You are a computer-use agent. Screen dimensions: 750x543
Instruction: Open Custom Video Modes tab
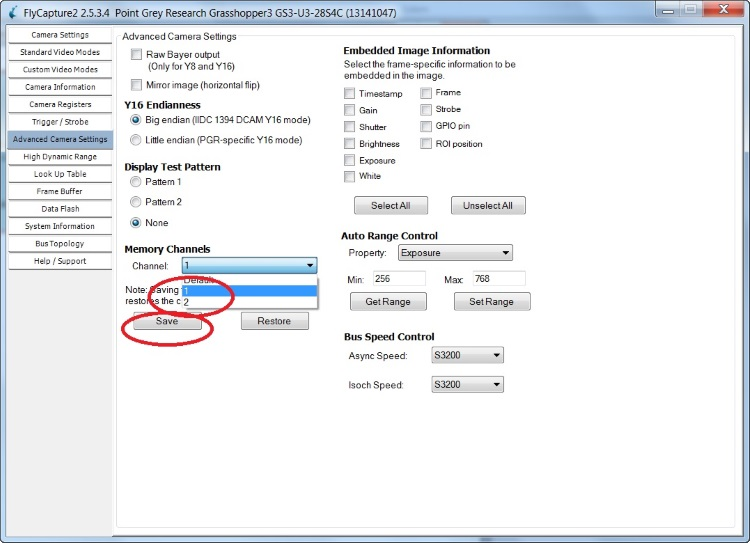(x=60, y=69)
